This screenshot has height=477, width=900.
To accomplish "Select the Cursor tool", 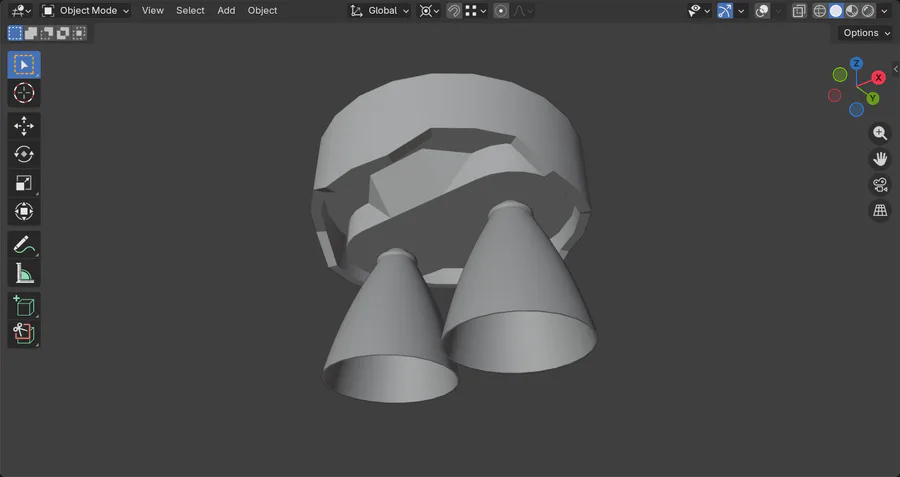I will point(24,93).
